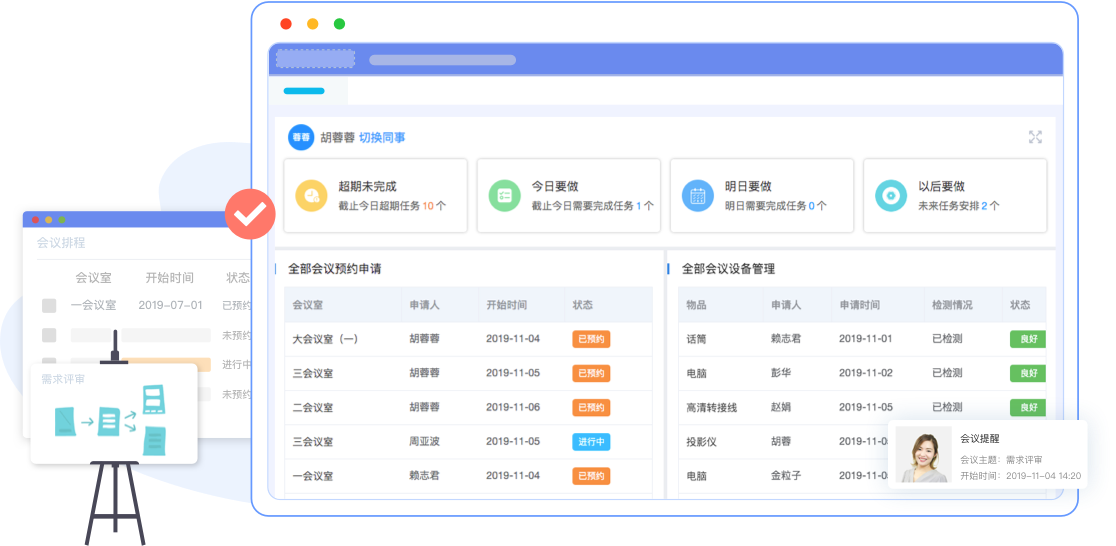Click the 蓉蓉 user avatar
Image resolution: width=1116 pixels, height=546 pixels.
pos(301,137)
